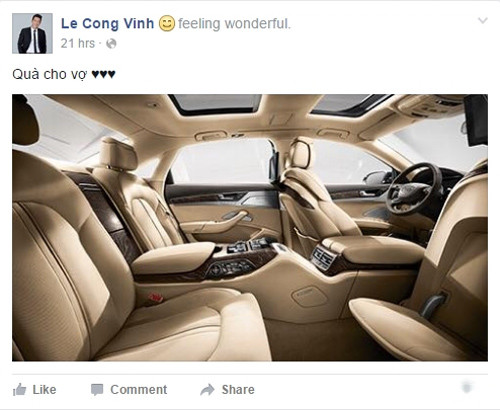Click the smiley feeling emoji
Image resolution: width=500 pixels, height=410 pixels.
(167, 24)
